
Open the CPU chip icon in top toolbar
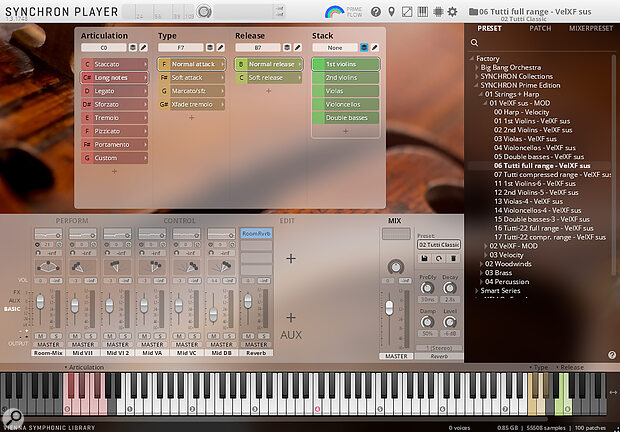pyautogui.click(x=438, y=12)
